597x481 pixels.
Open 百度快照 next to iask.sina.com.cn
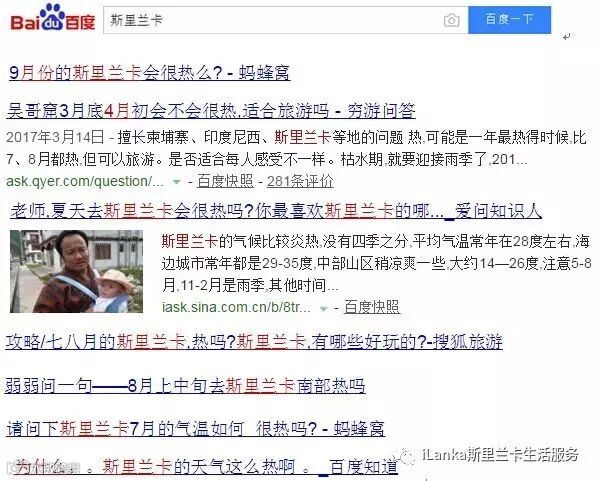[x=372, y=307]
